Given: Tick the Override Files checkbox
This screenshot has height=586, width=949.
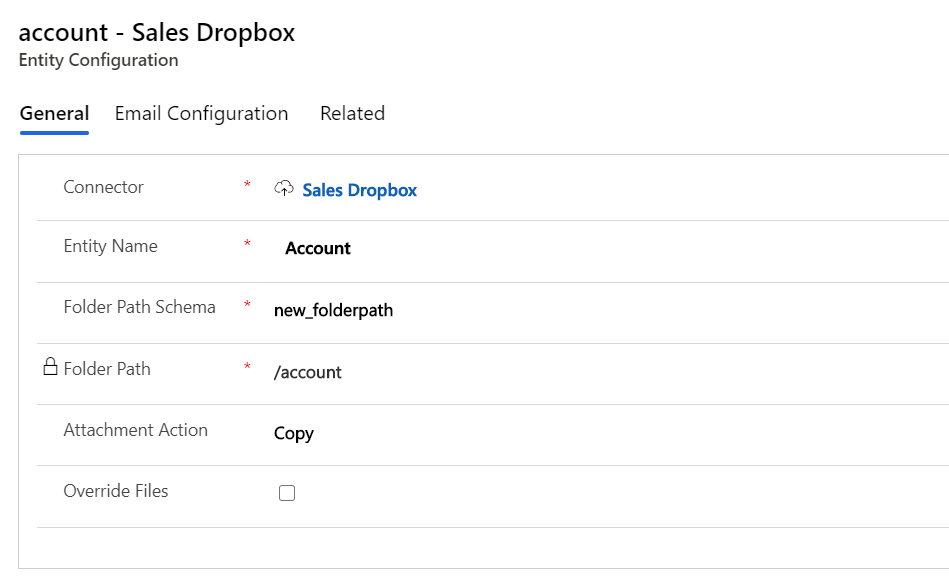Looking at the screenshot, I should pyautogui.click(x=287, y=493).
